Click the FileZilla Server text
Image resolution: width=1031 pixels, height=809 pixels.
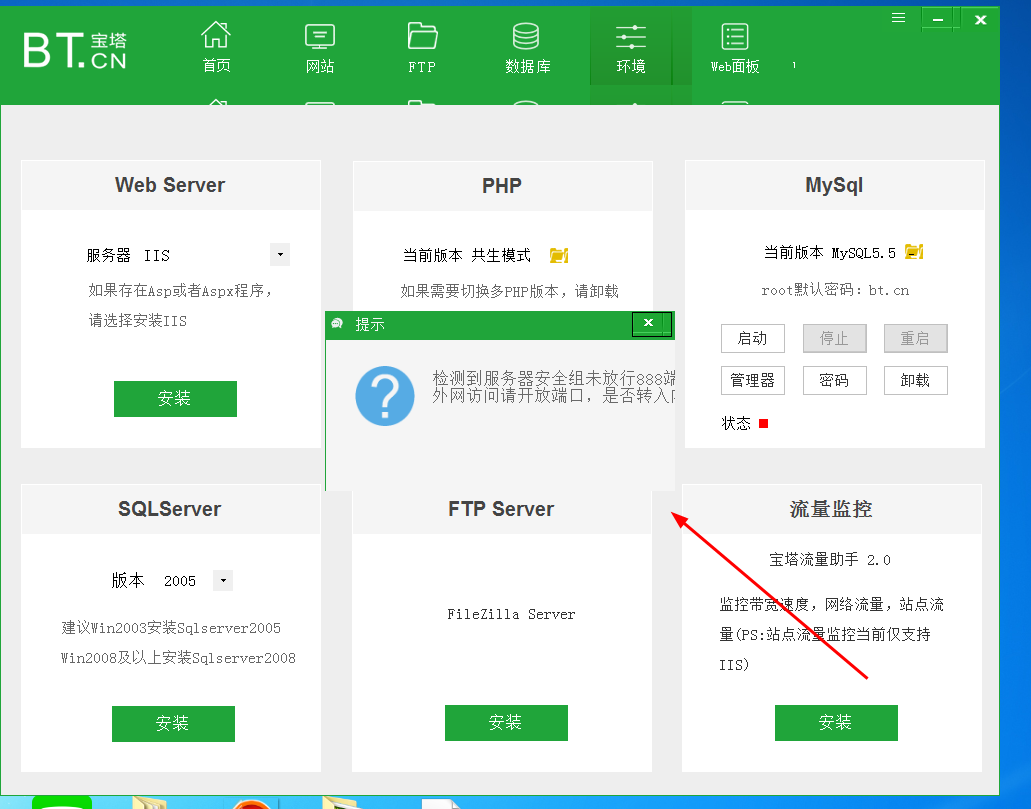(511, 614)
